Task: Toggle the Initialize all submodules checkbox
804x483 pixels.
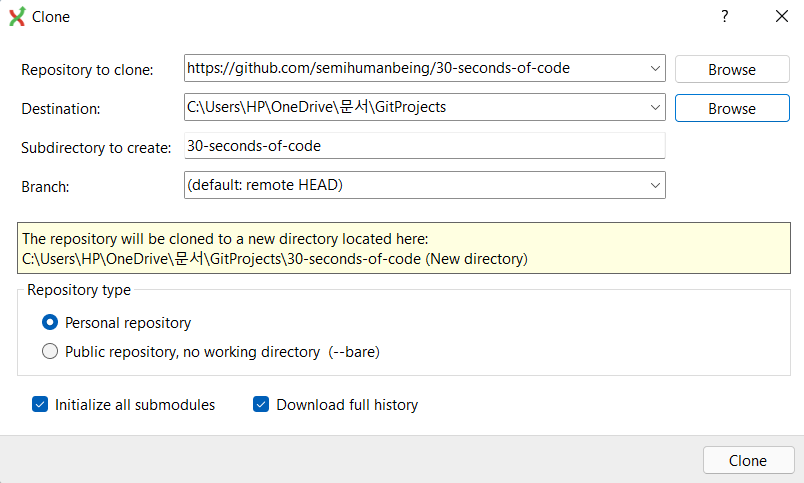Action: pos(40,405)
